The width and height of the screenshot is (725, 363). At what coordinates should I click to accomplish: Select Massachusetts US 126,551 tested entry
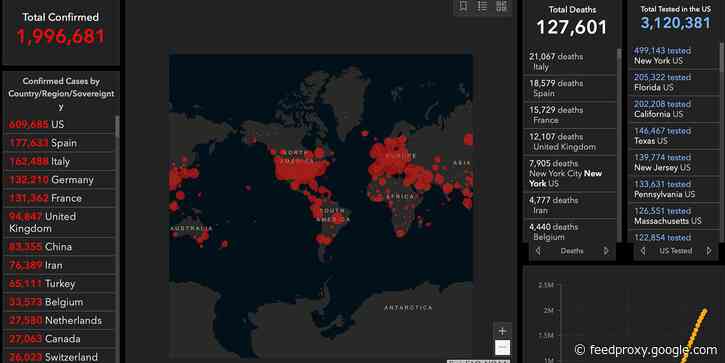point(673,216)
